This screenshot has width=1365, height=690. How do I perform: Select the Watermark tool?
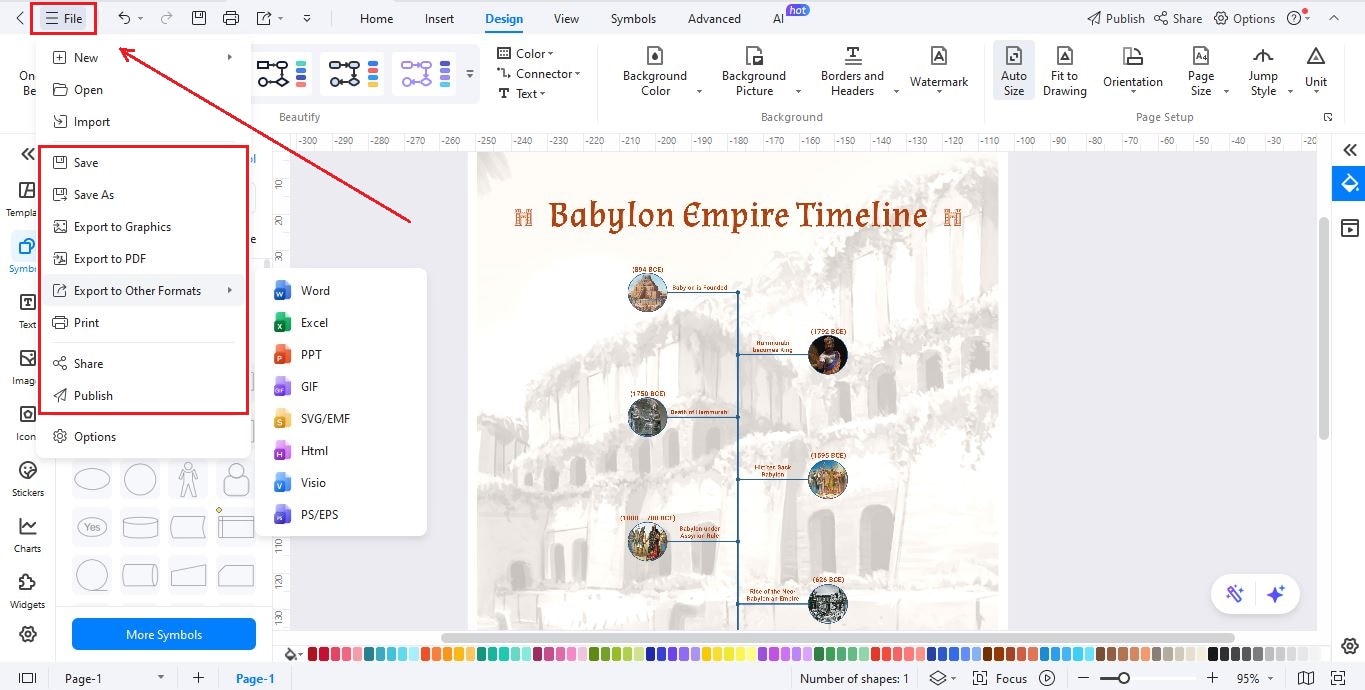[938, 70]
